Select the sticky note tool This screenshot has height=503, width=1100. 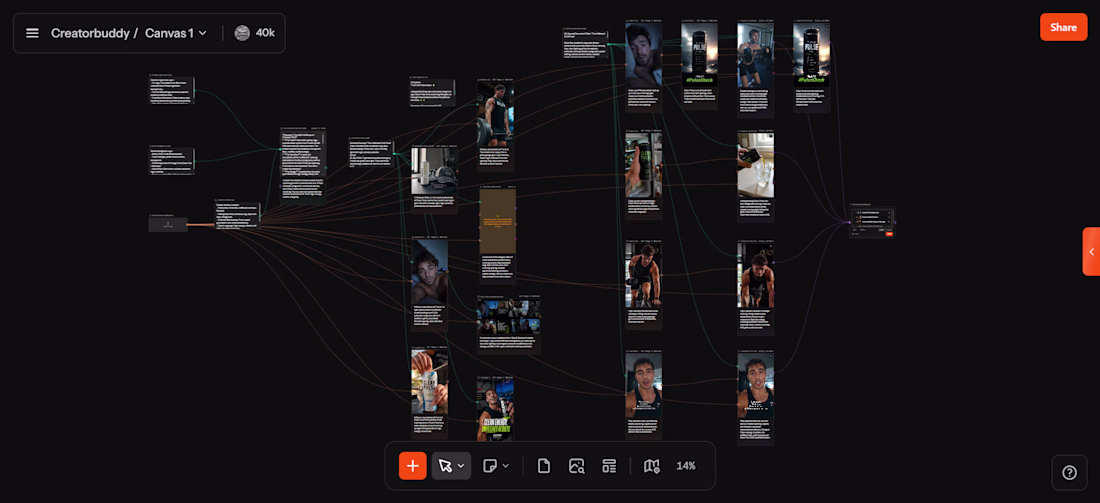coord(490,466)
